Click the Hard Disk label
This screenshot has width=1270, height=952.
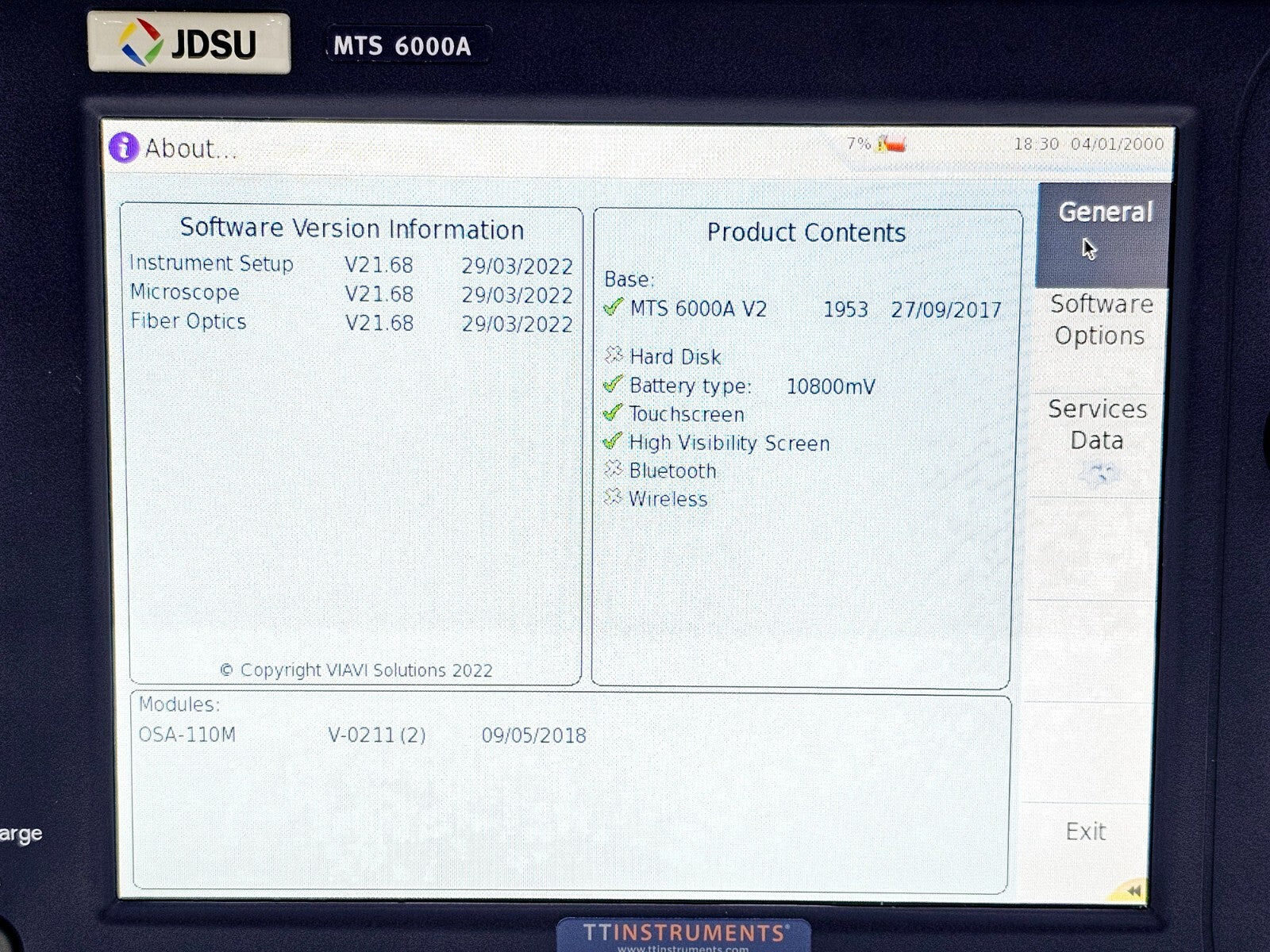[675, 357]
